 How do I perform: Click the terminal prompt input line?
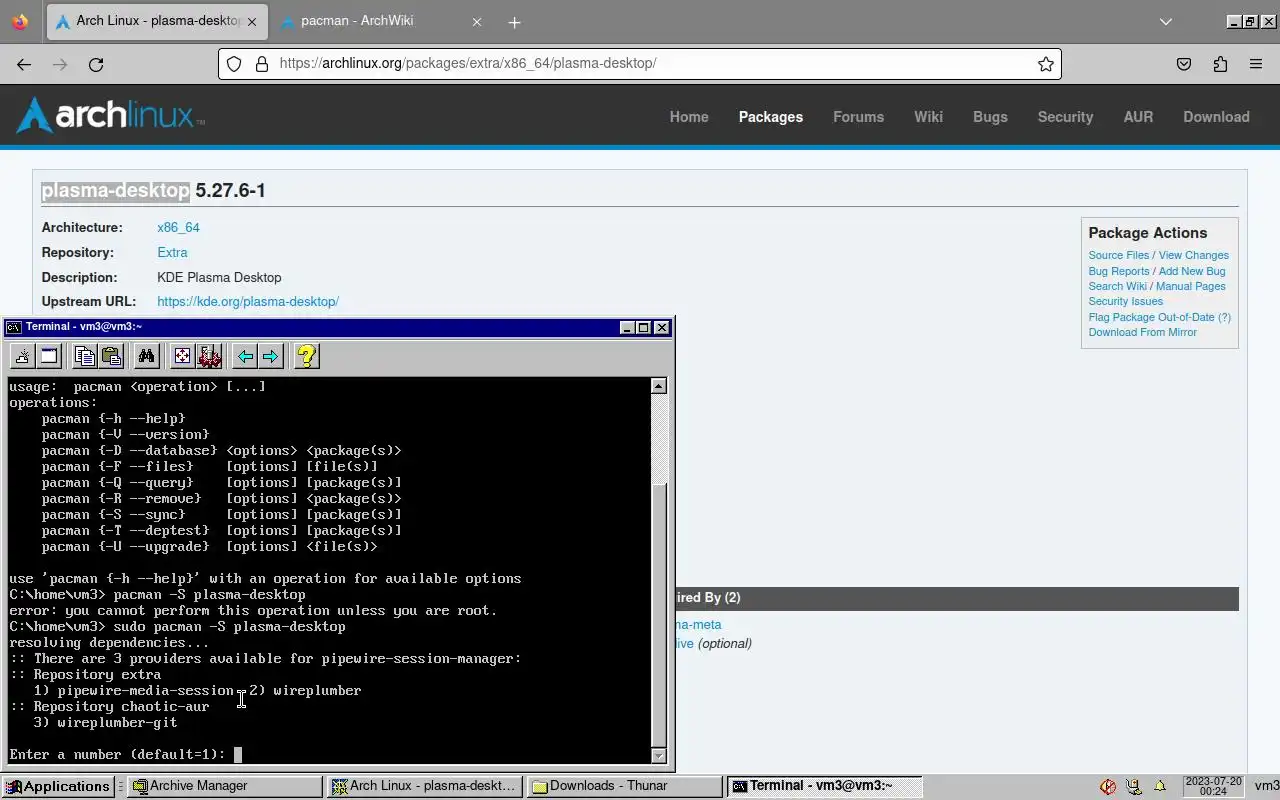tap(329, 754)
